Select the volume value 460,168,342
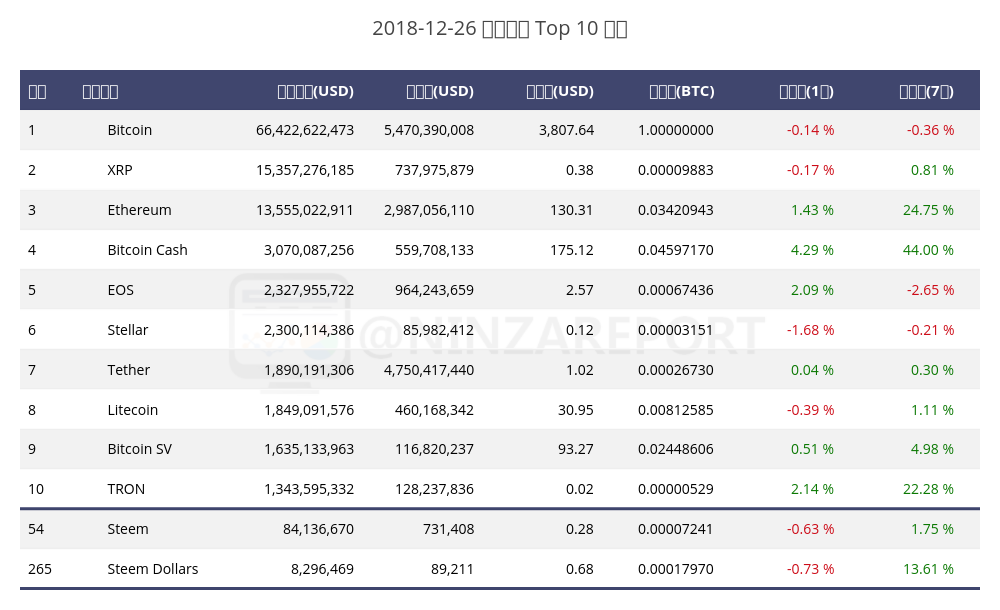Viewport: 1000px width, 610px height. click(x=434, y=410)
